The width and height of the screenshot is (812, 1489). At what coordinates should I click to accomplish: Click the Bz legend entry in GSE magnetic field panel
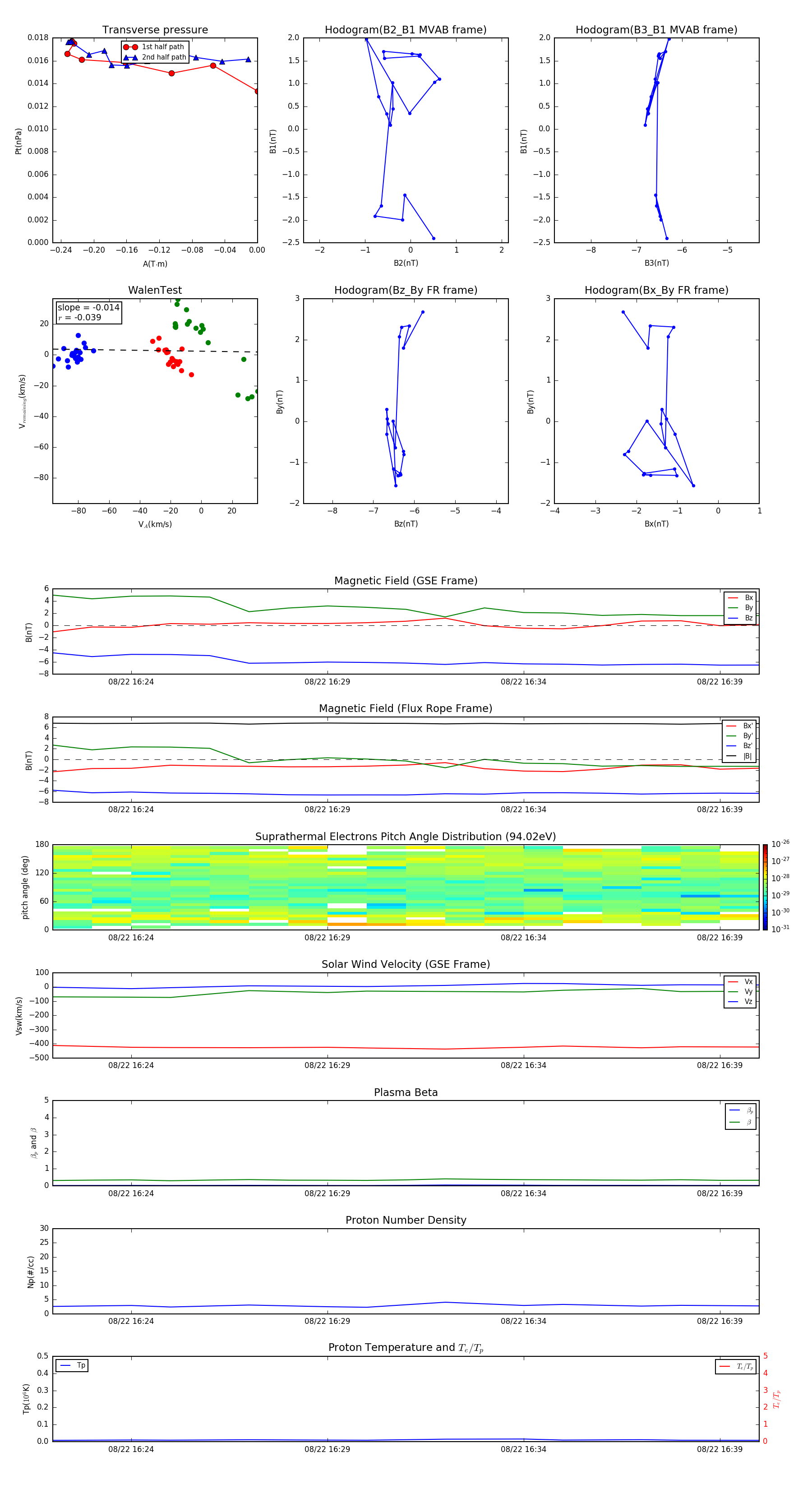[x=740, y=619]
